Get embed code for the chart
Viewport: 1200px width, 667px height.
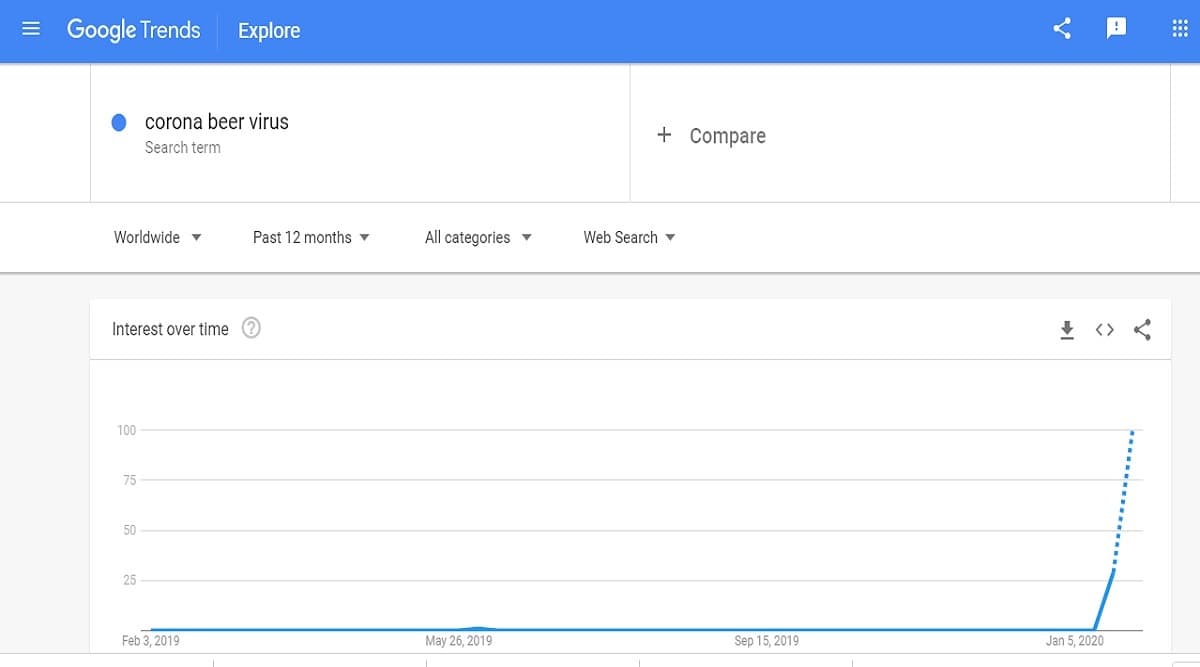[1104, 329]
